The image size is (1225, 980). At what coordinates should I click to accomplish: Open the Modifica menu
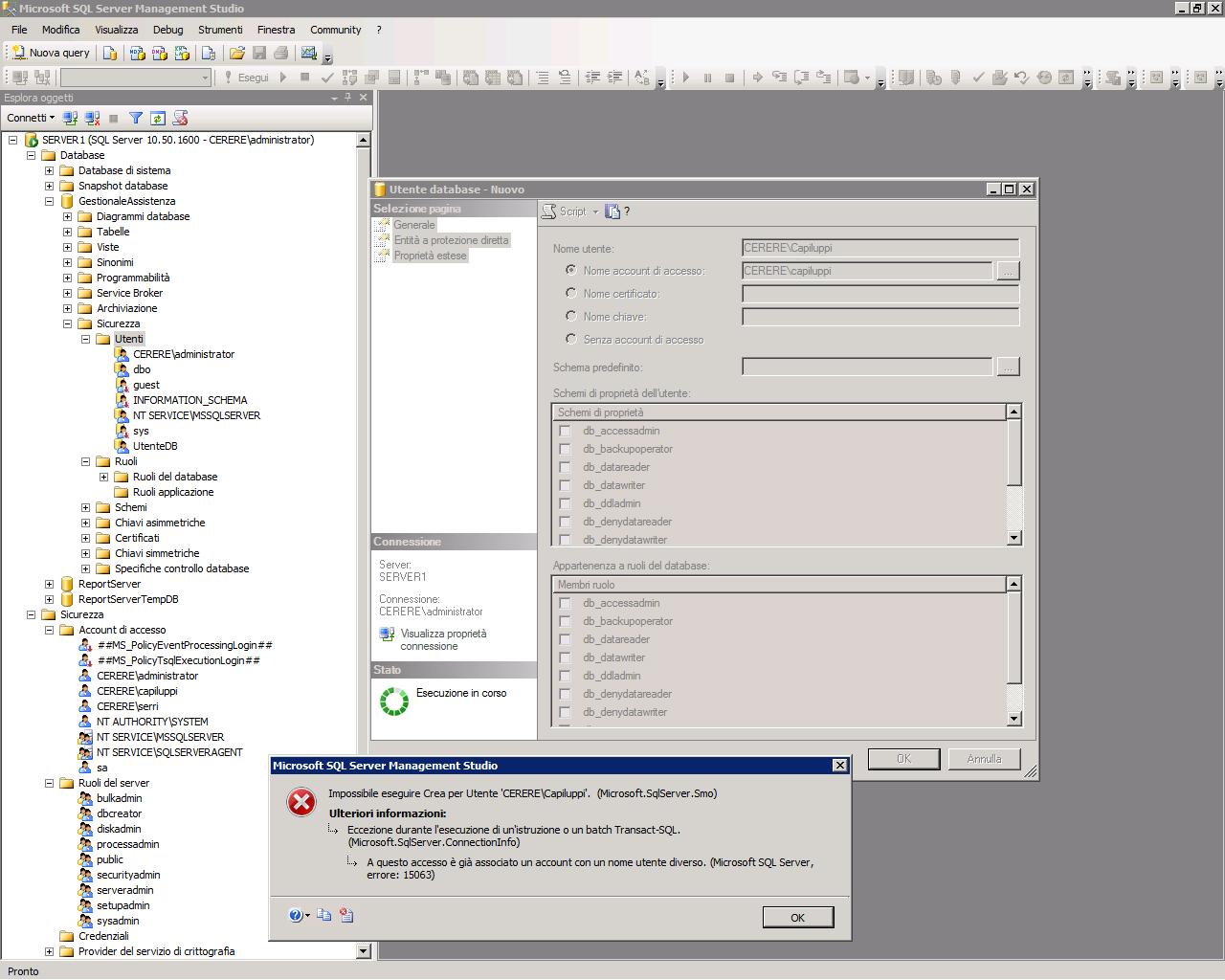tap(60, 30)
